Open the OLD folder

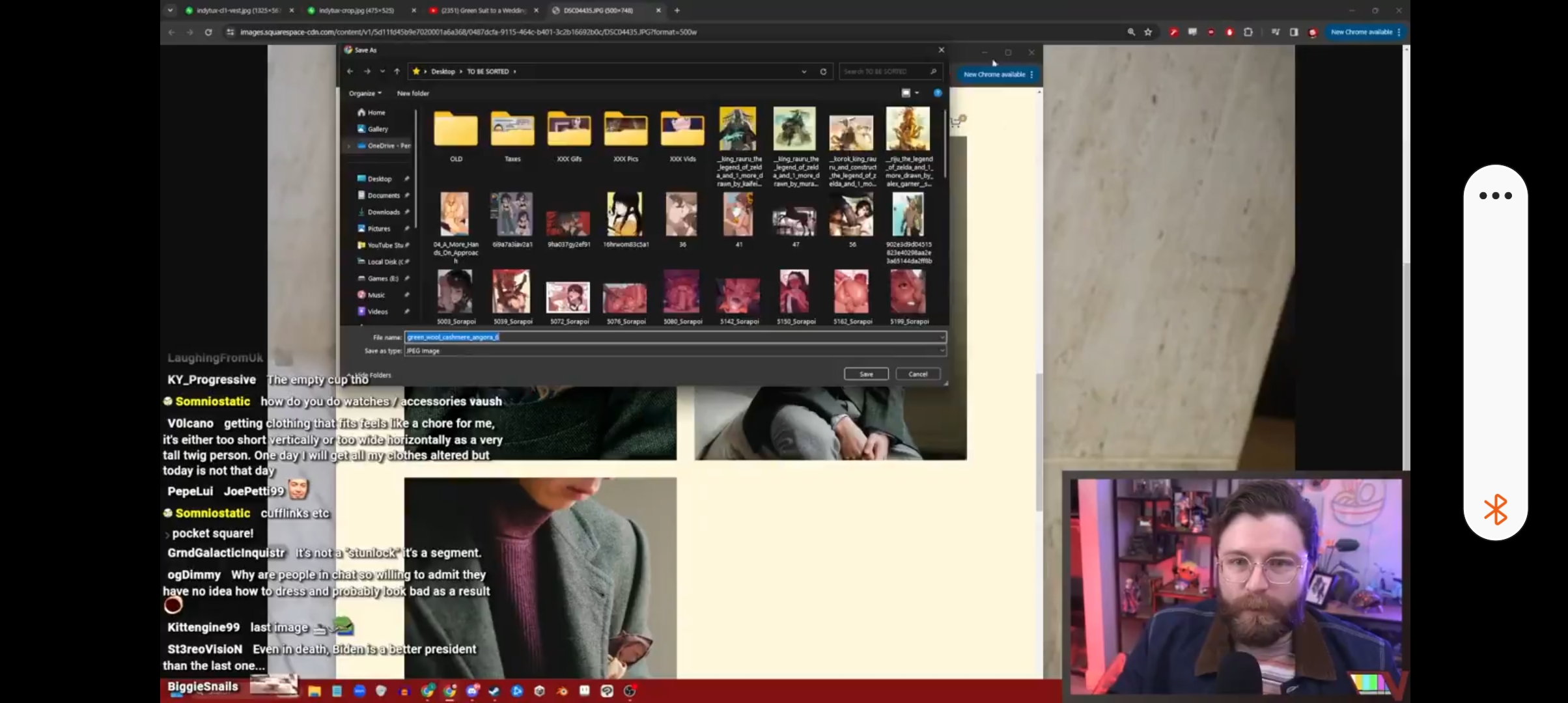click(456, 135)
